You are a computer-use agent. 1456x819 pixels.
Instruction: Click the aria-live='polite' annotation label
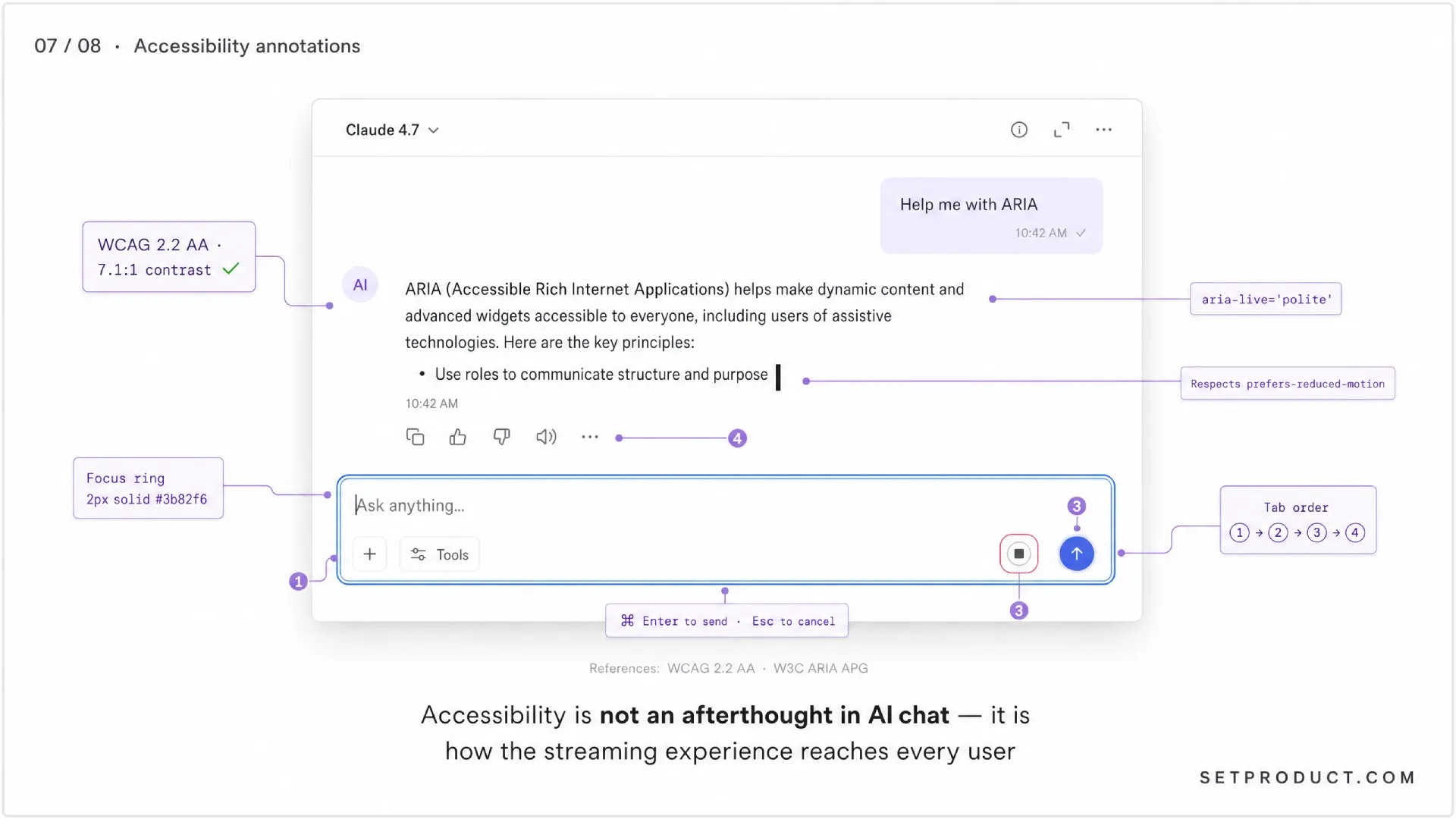[x=1266, y=299]
